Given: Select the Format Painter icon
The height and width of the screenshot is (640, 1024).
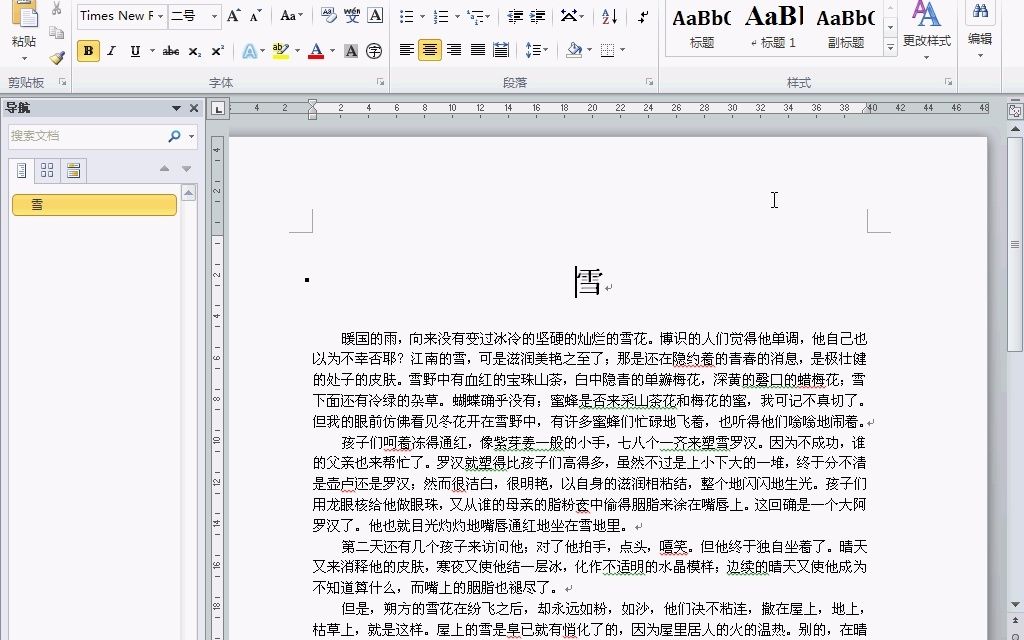Looking at the screenshot, I should pos(57,57).
